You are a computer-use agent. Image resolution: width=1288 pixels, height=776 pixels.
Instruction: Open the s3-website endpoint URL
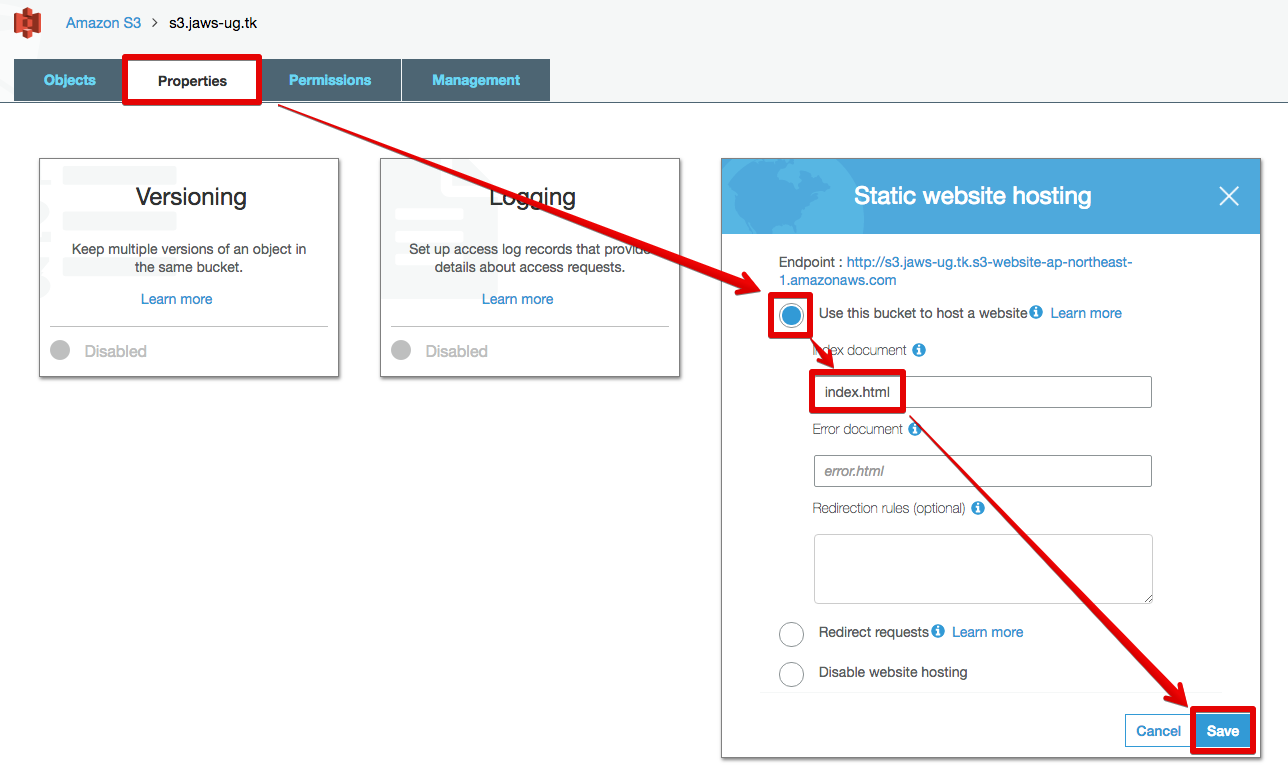(955, 271)
